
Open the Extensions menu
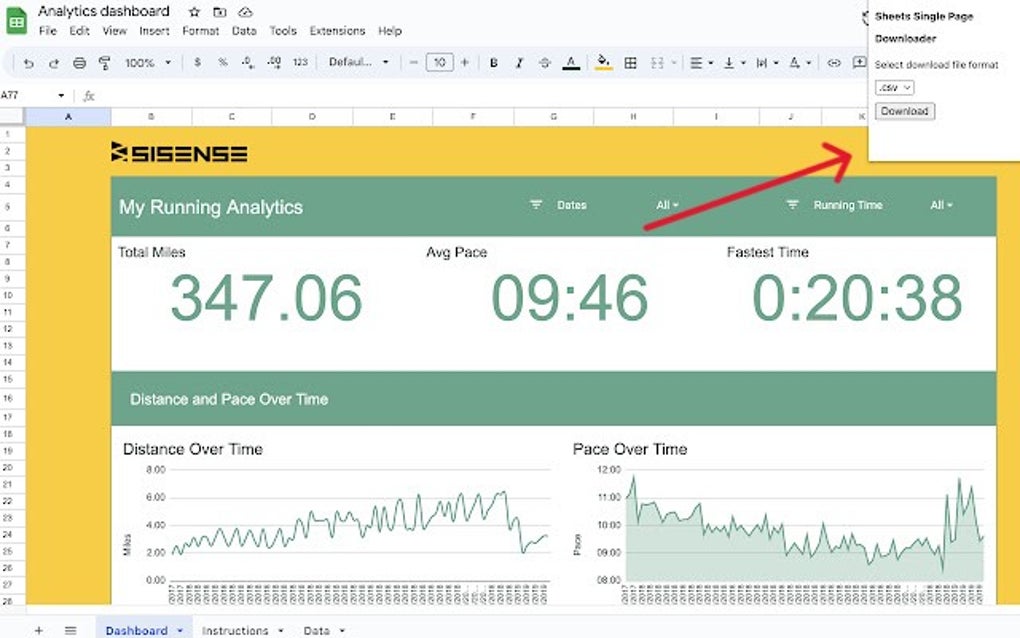(x=337, y=31)
